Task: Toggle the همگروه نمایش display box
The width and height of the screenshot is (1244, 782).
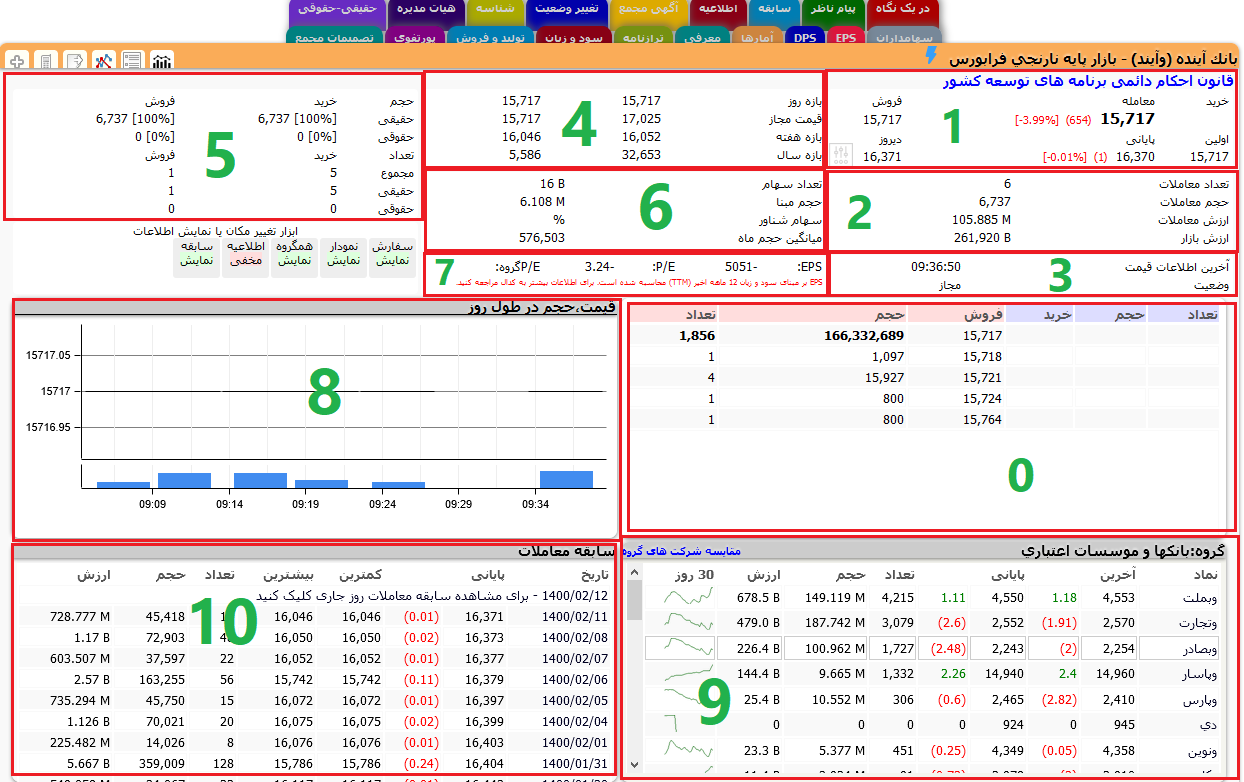Action: (x=295, y=254)
